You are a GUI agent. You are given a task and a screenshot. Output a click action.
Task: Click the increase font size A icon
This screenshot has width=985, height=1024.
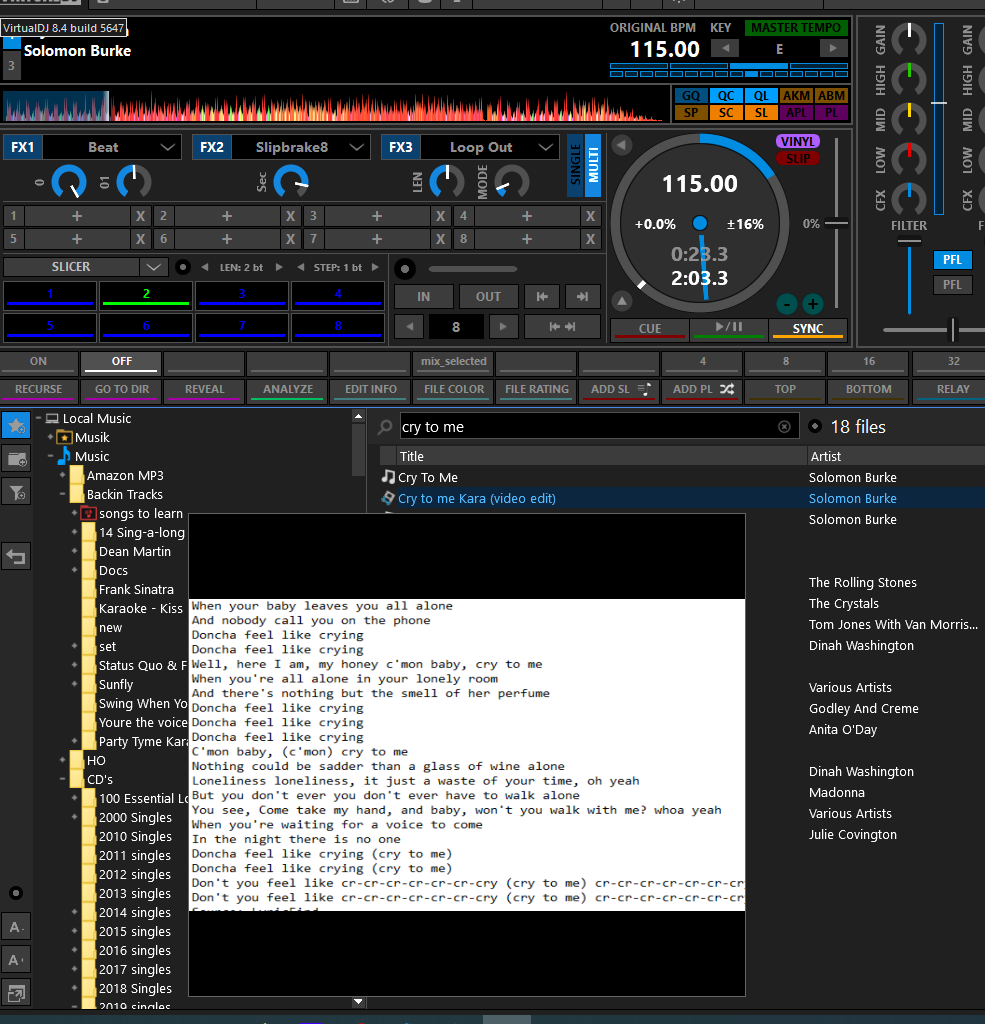16,960
